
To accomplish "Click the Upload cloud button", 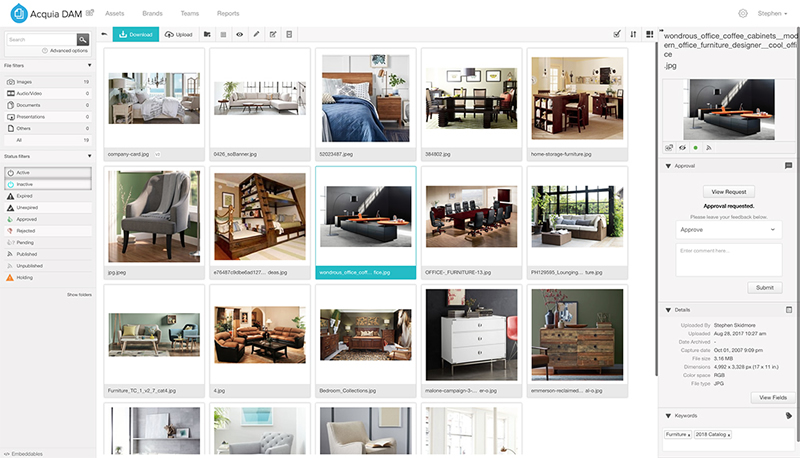I will (179, 34).
